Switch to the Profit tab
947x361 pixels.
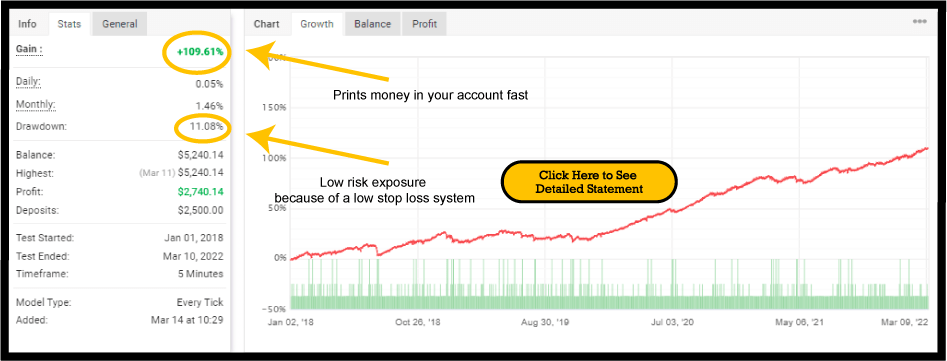click(x=425, y=24)
